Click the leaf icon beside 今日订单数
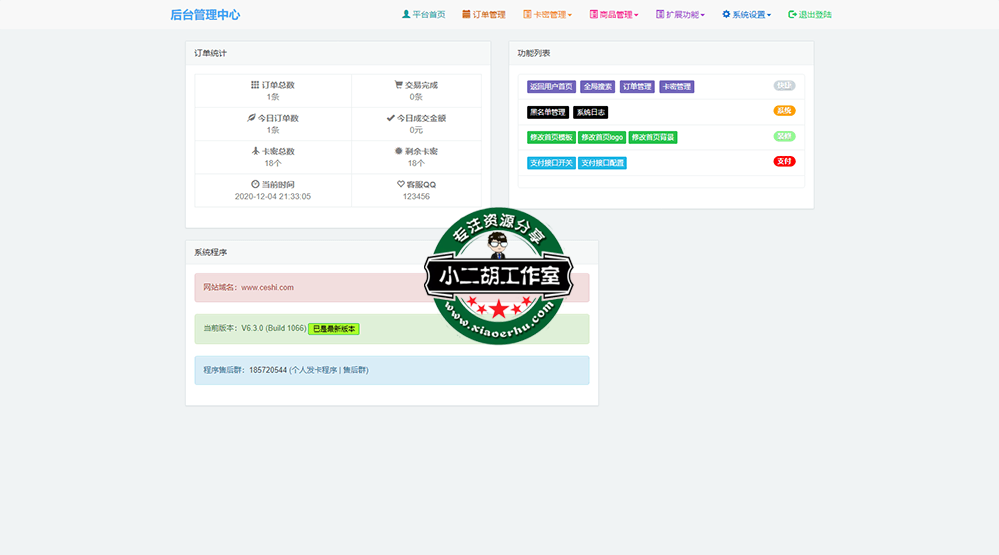999x555 pixels. coord(252,118)
